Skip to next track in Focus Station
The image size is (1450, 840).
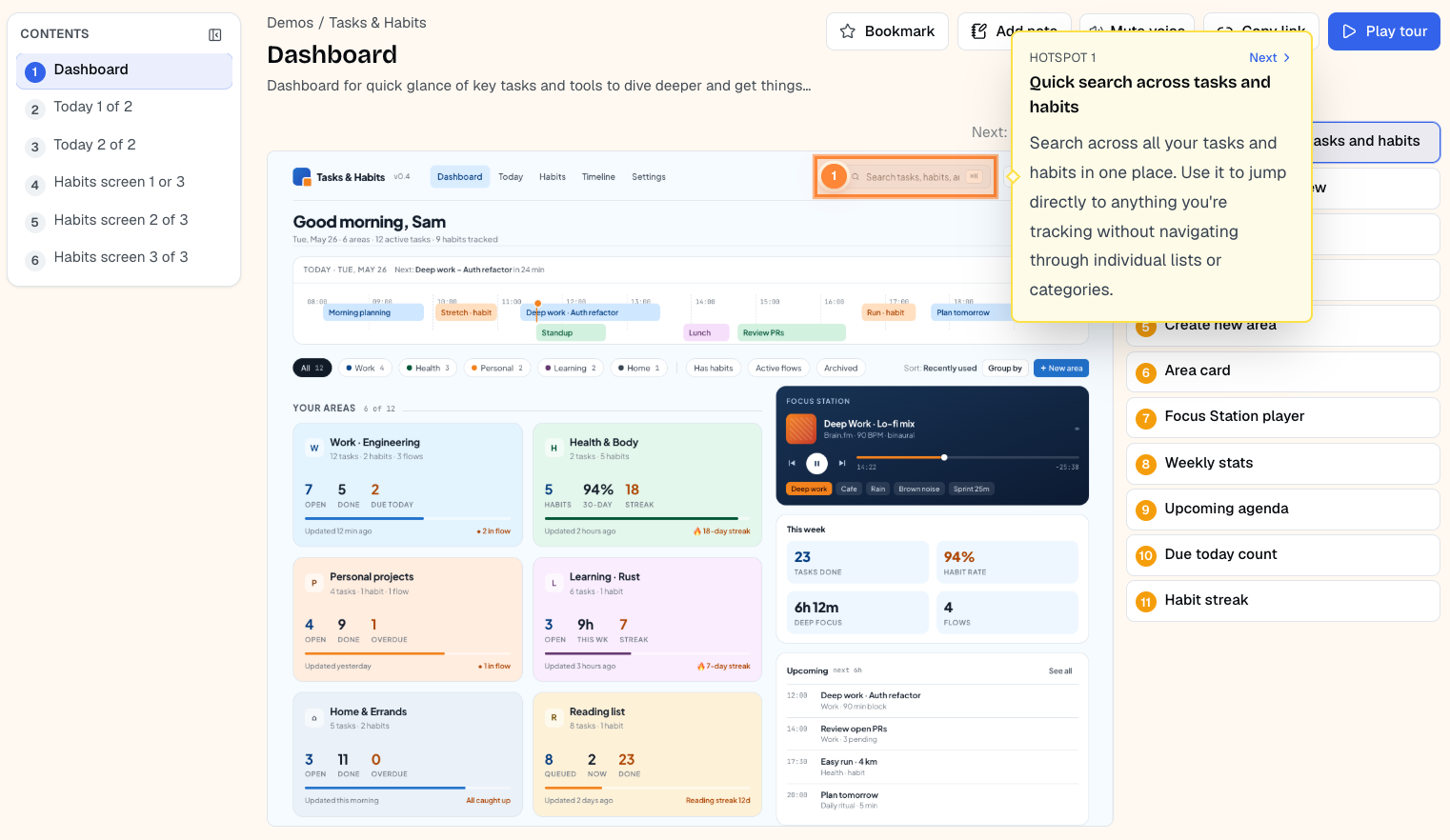842,464
